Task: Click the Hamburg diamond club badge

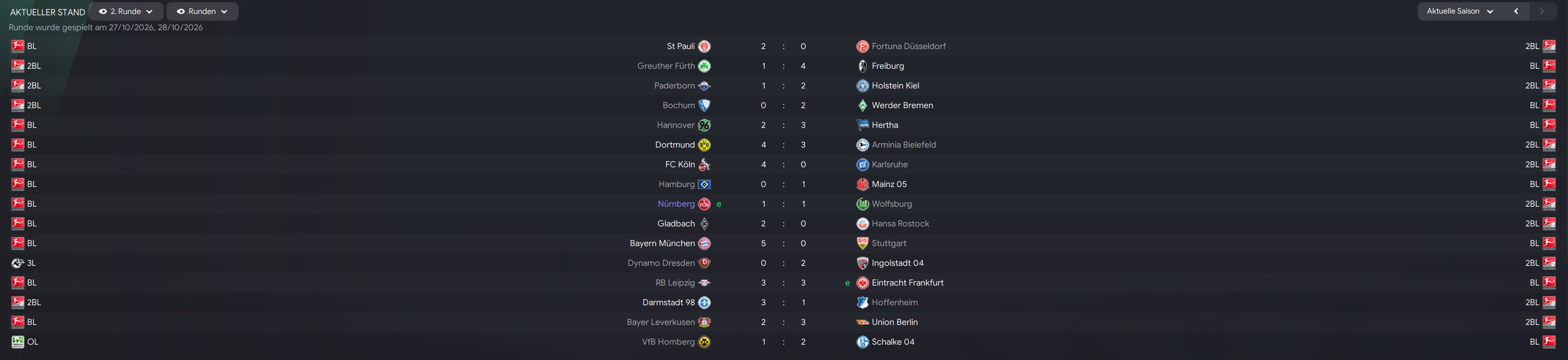Action: pyautogui.click(x=704, y=184)
